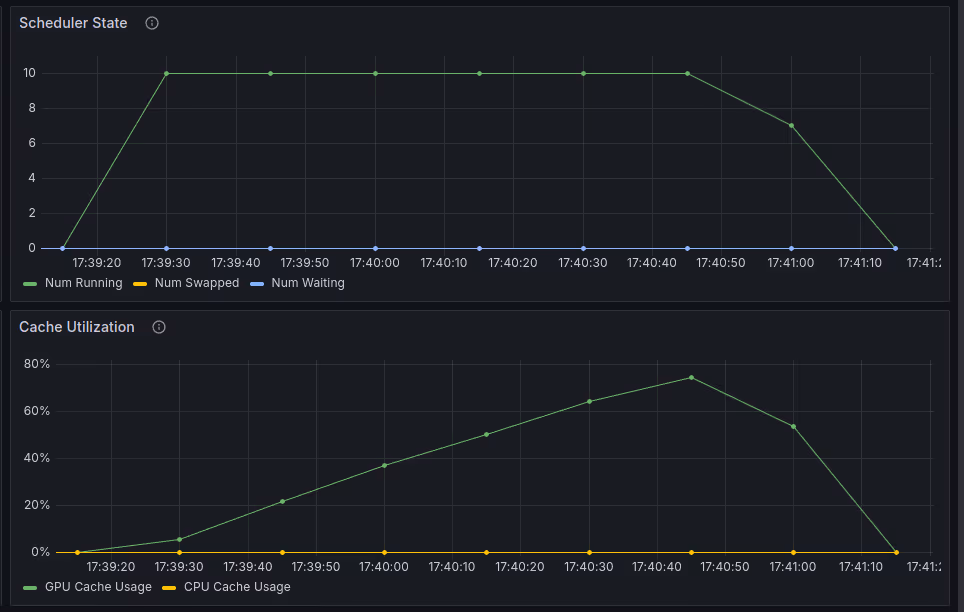The image size is (964, 612).
Task: Toggle the Num Waiting legend series
Action: pos(308,283)
